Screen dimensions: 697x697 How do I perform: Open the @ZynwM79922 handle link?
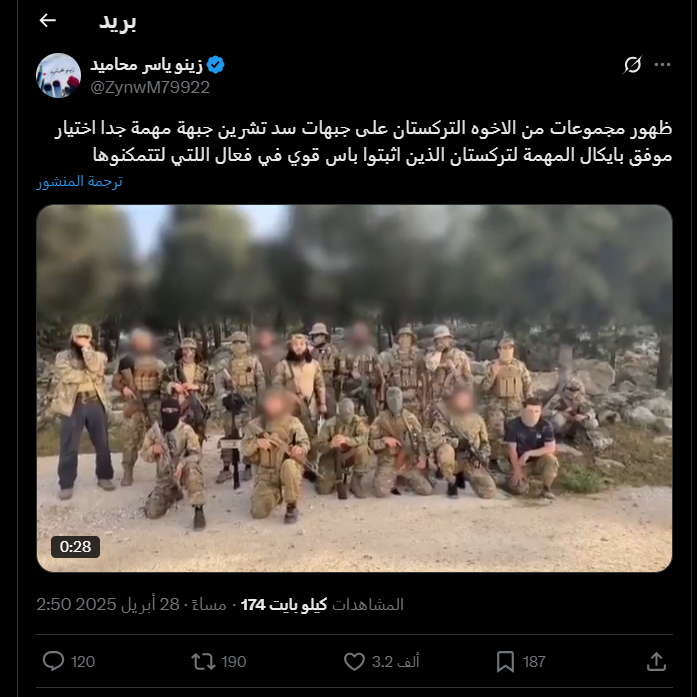[150, 88]
